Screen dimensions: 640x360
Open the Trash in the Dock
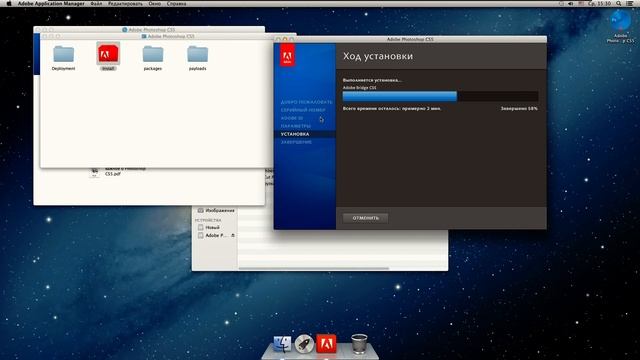tap(359, 344)
